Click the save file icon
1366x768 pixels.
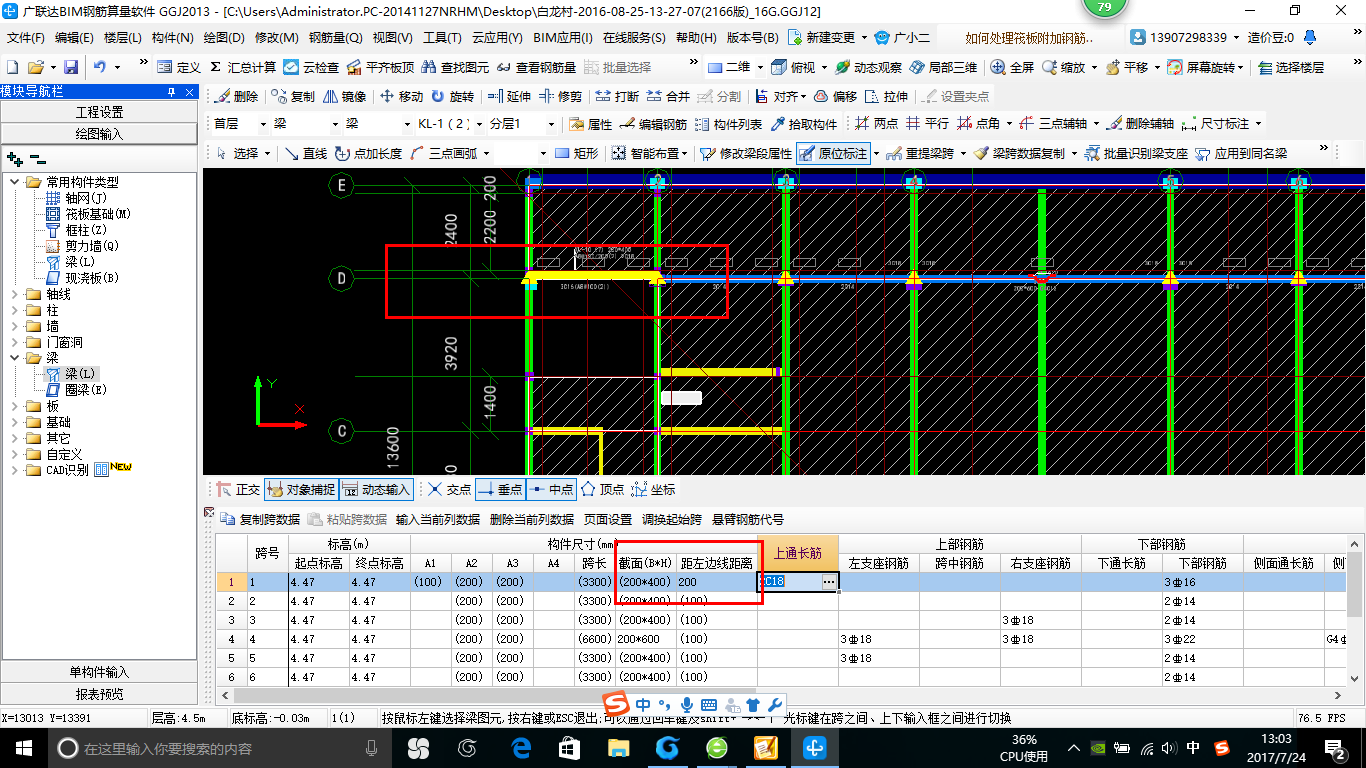click(71, 67)
